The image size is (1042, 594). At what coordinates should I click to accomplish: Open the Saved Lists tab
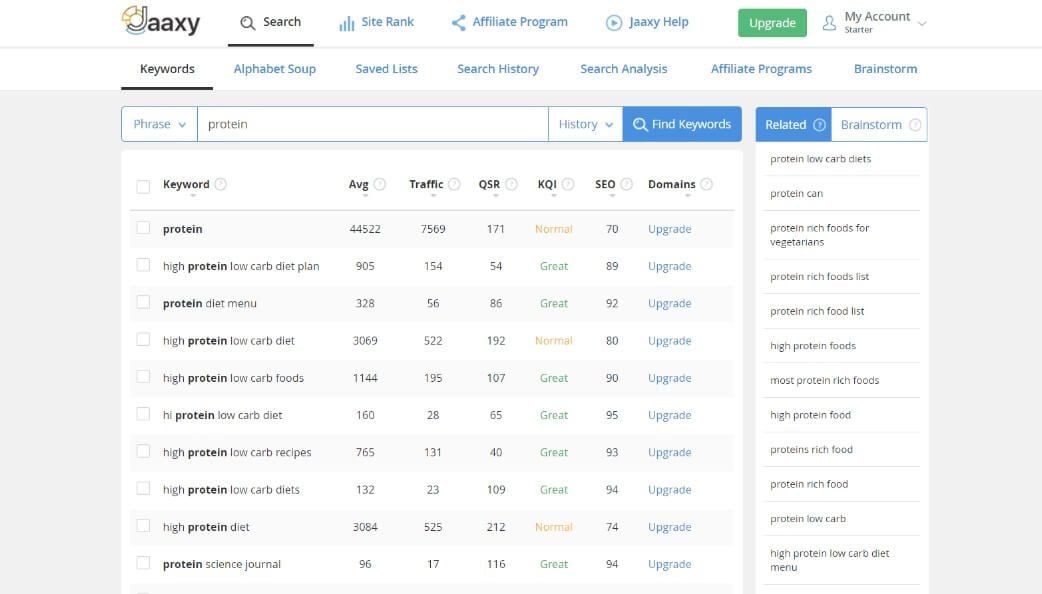[386, 69]
